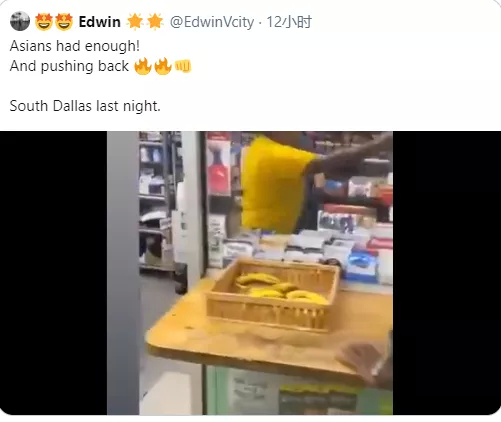The image size is (501, 422).
Task: Open Edwin's profile avatar picture
Action: tap(20, 21)
